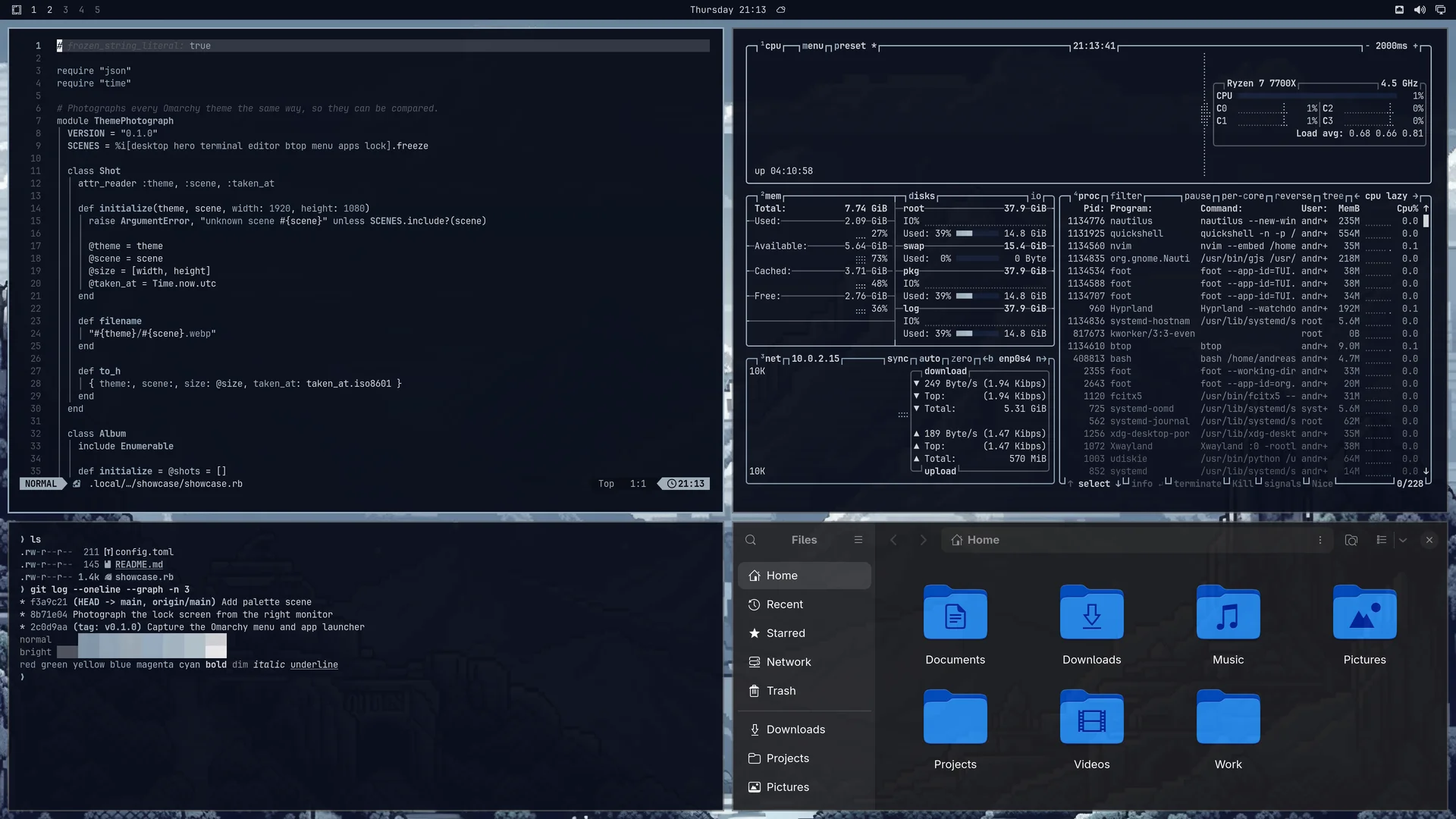The height and width of the screenshot is (819, 1456).
Task: Toggle pause in btop proc box
Action: click(1197, 196)
